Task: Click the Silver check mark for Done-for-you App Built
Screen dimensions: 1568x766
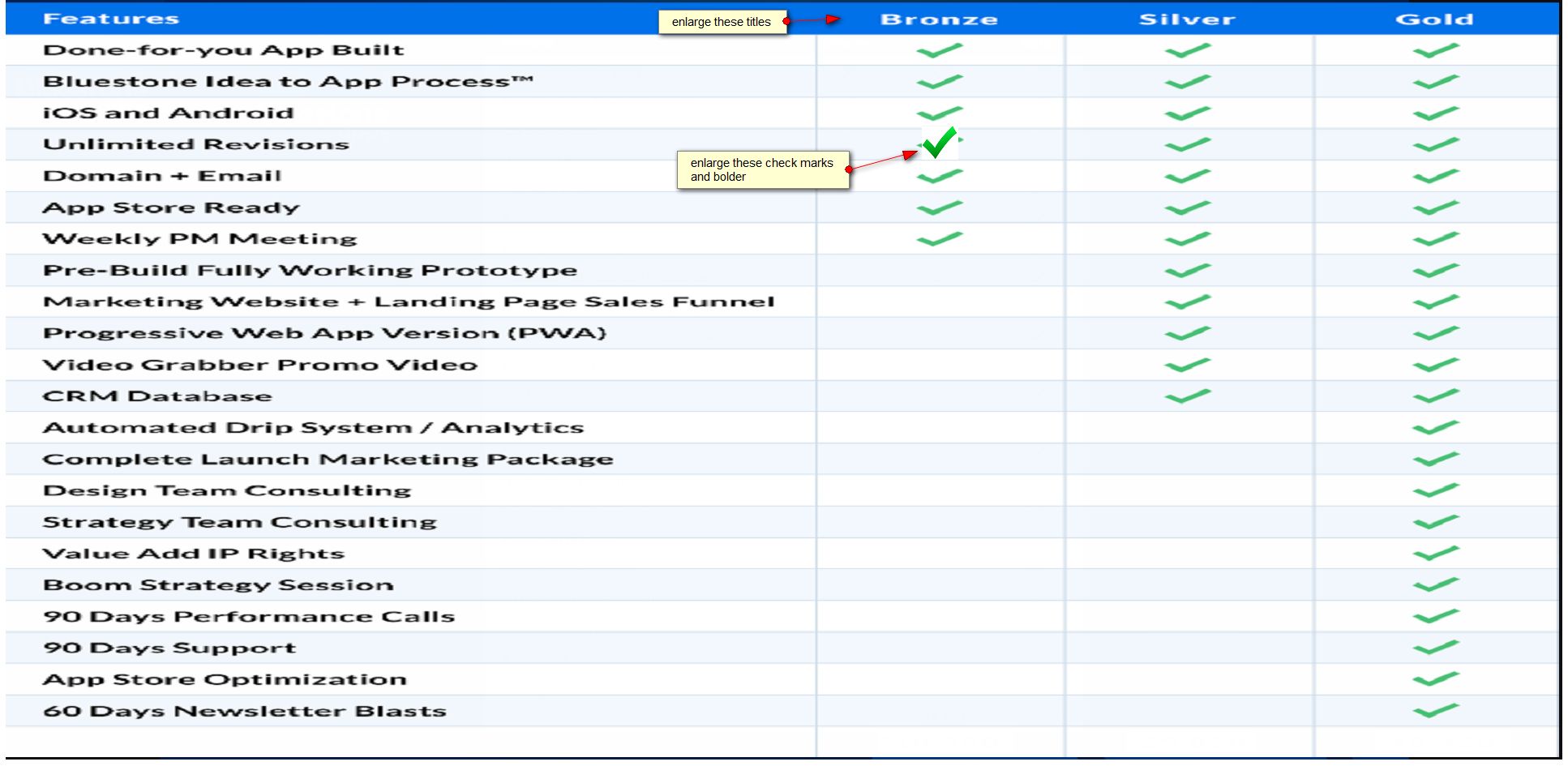Action: point(1188,50)
